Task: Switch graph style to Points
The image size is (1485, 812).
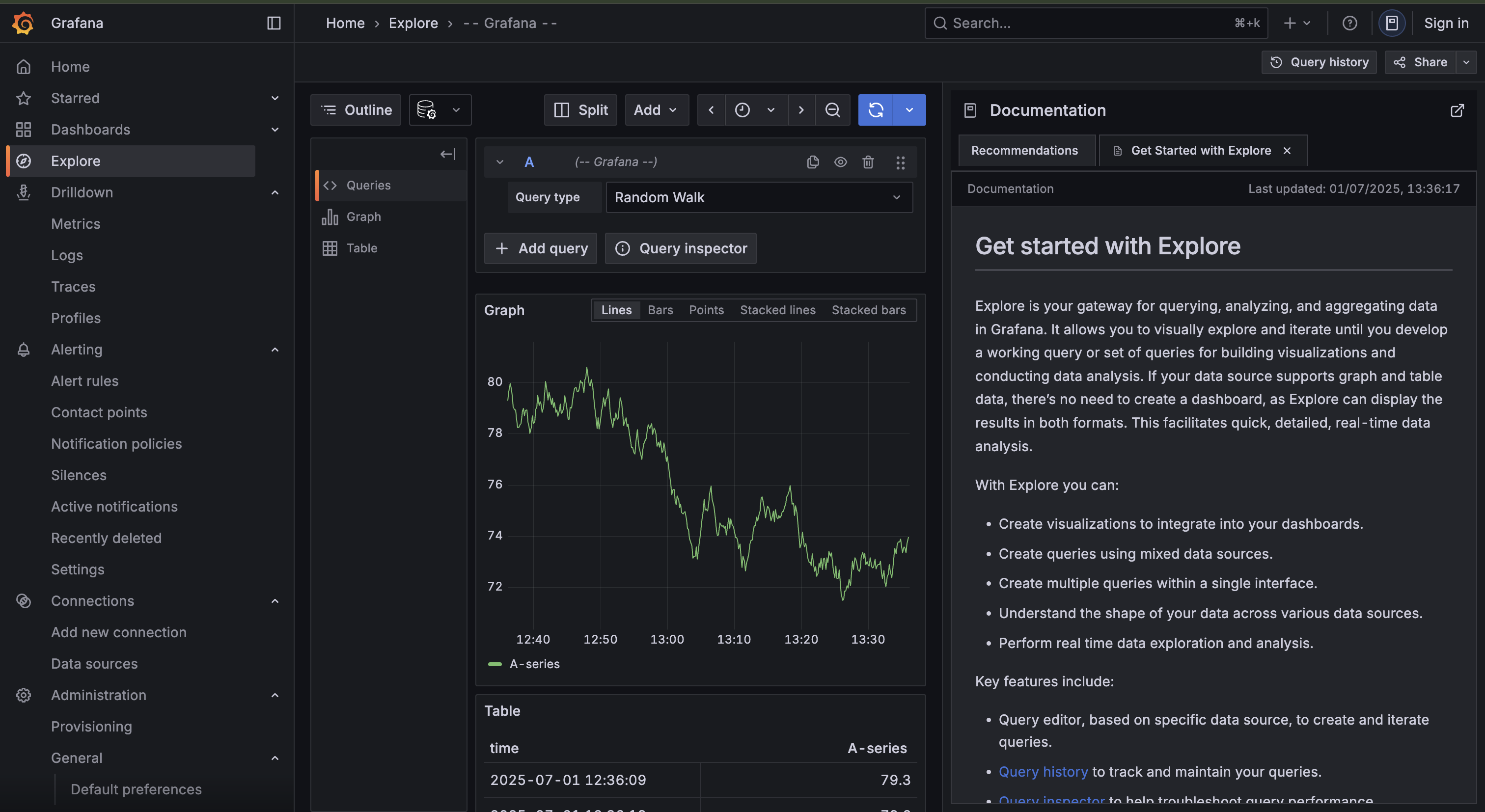Action: pos(706,310)
